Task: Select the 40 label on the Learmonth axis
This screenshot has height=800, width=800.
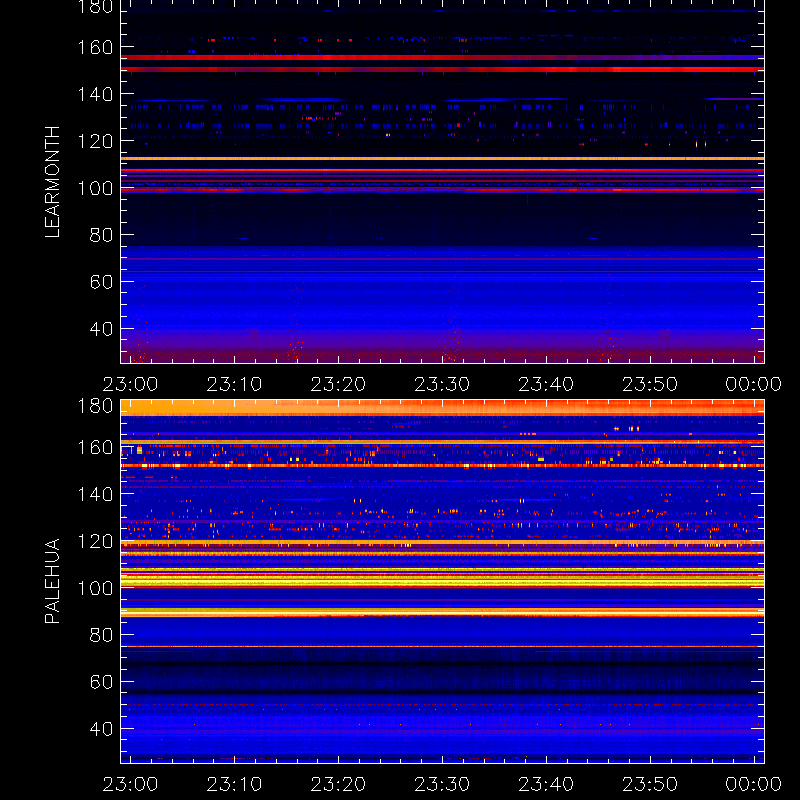Action: tap(101, 329)
